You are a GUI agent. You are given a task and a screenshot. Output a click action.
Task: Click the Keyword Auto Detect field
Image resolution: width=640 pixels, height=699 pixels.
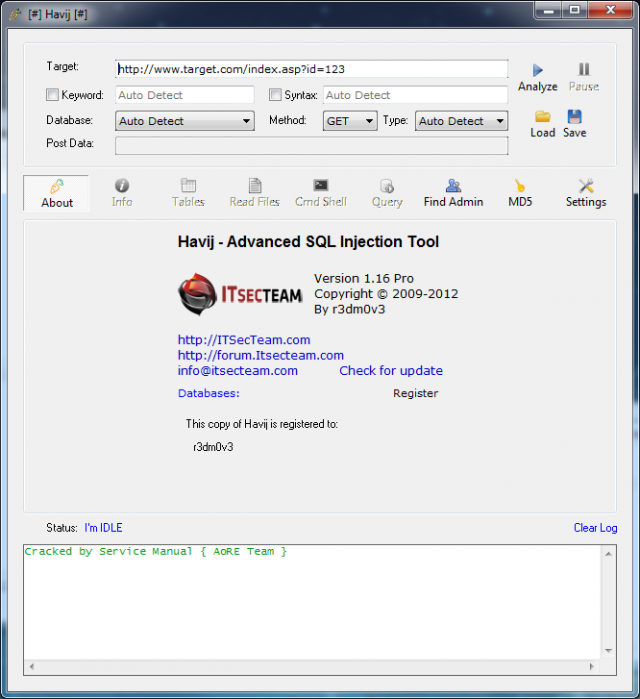185,95
